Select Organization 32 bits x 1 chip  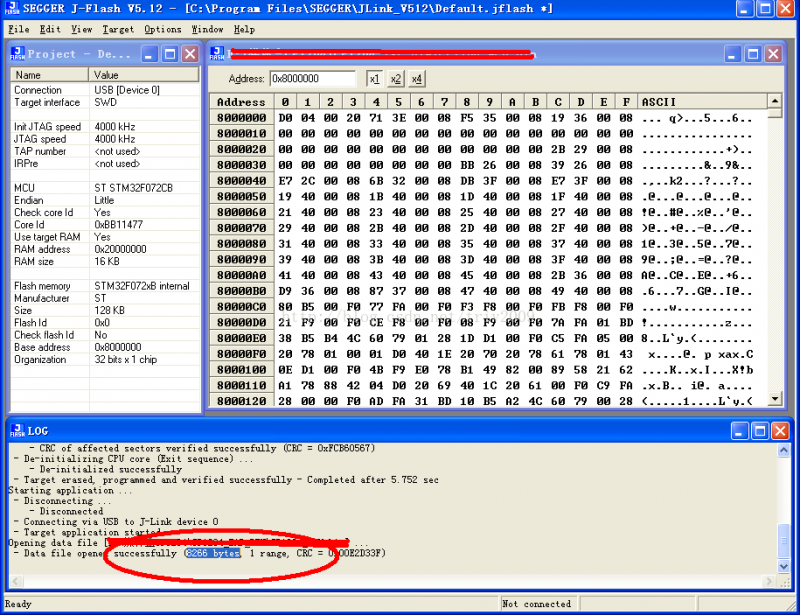click(126, 359)
